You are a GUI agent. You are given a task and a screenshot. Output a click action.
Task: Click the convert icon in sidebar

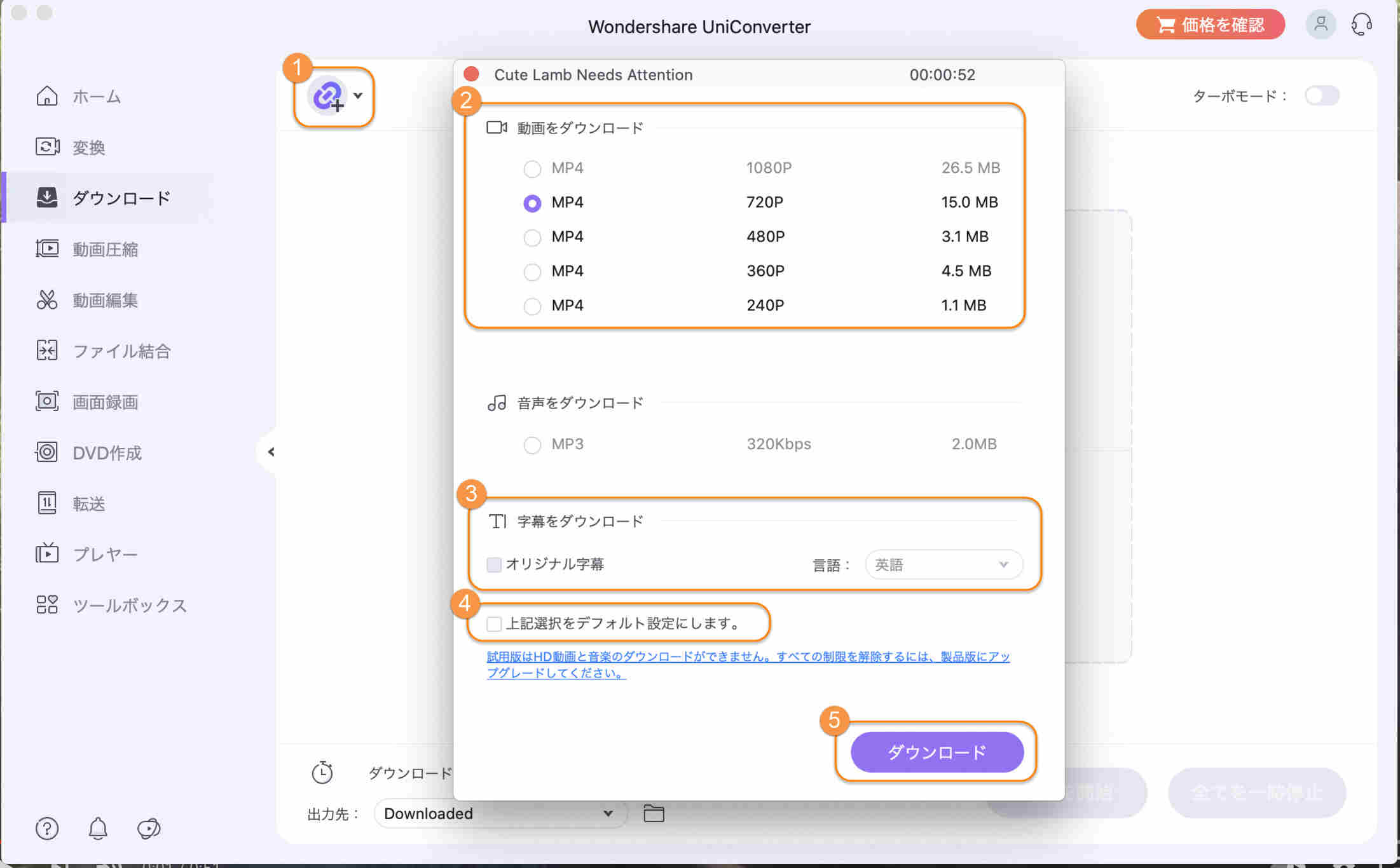pyautogui.click(x=47, y=147)
